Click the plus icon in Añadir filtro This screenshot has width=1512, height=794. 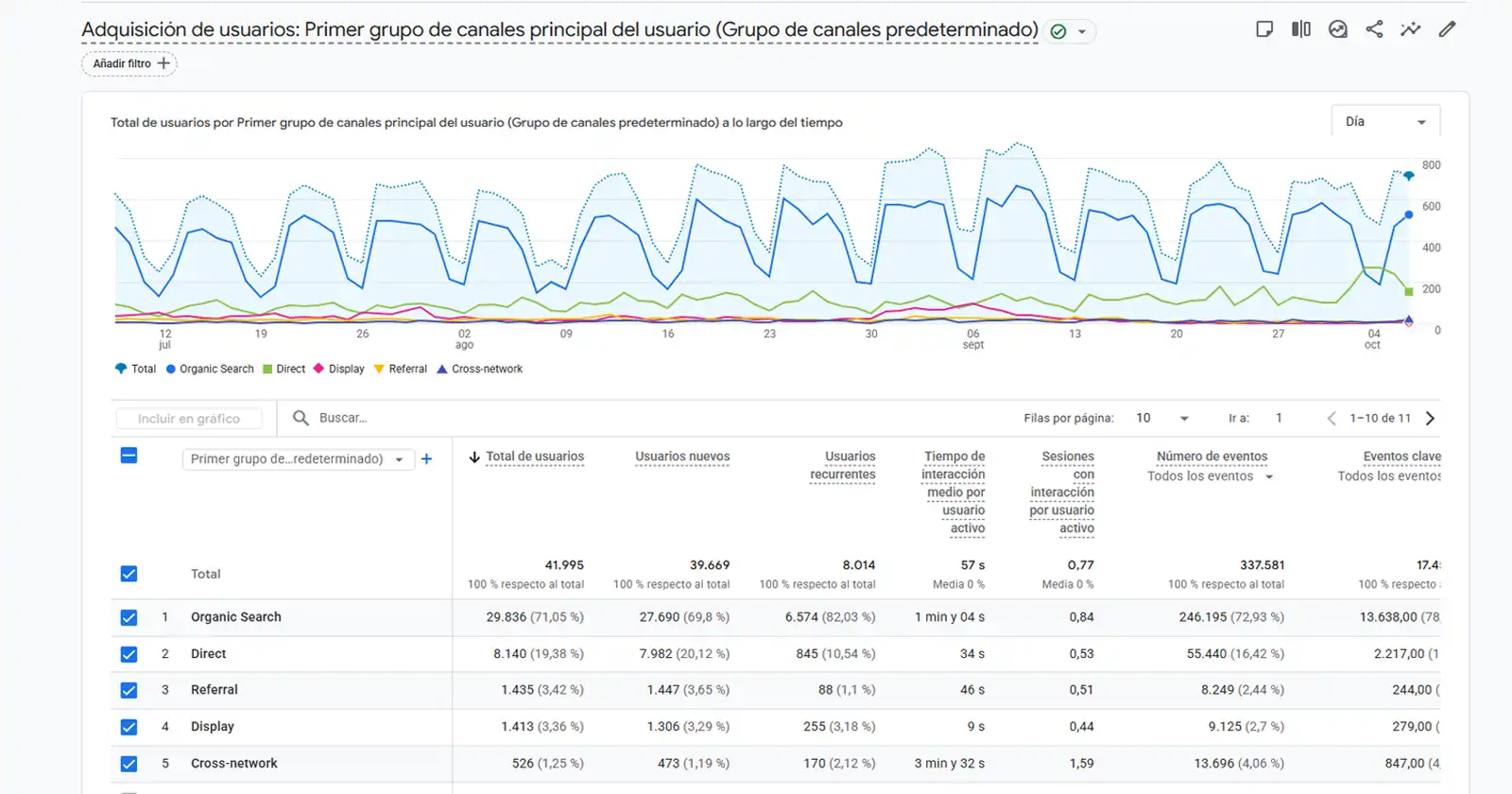point(163,63)
